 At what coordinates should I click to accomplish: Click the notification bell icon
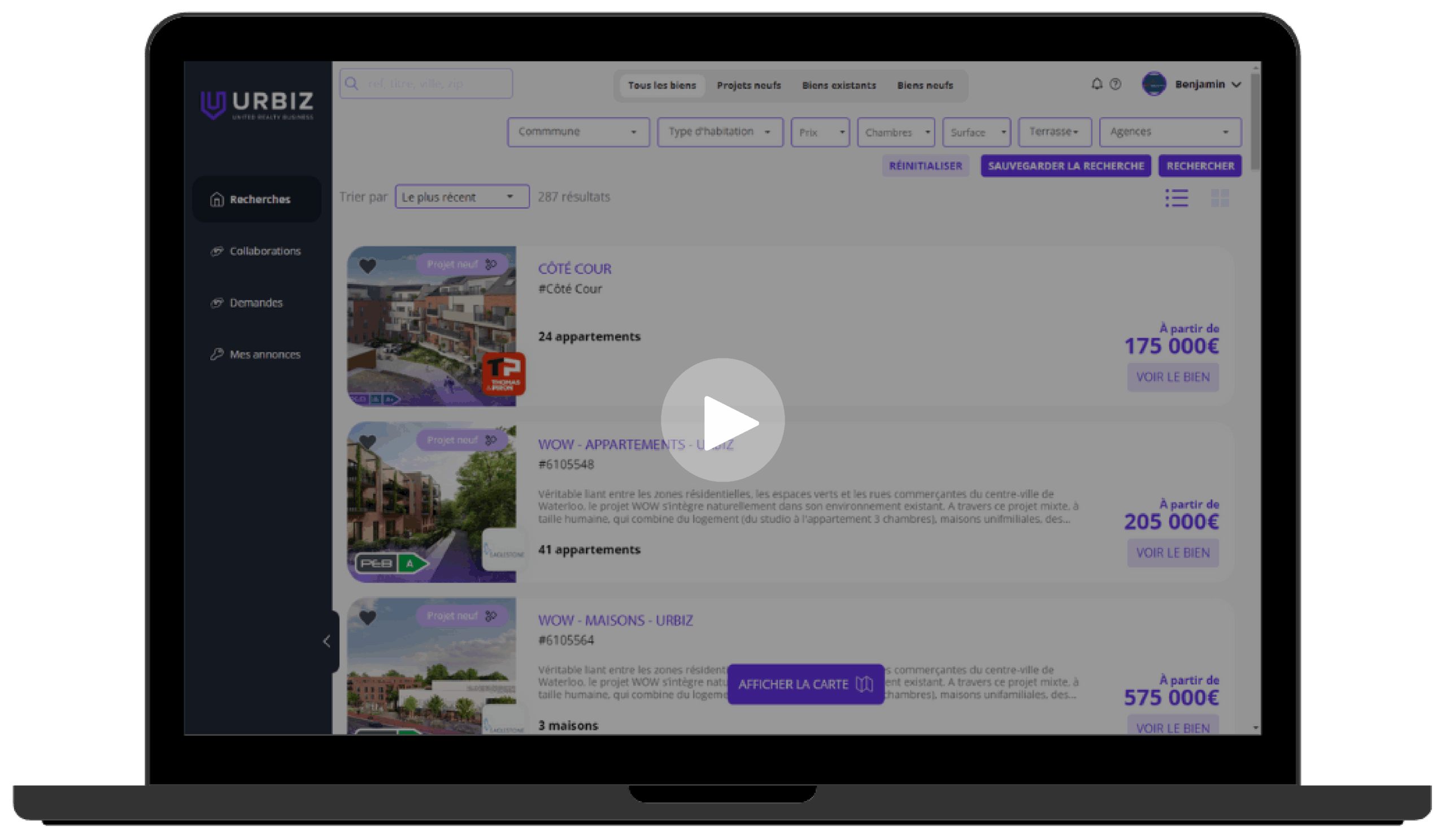[x=1096, y=84]
